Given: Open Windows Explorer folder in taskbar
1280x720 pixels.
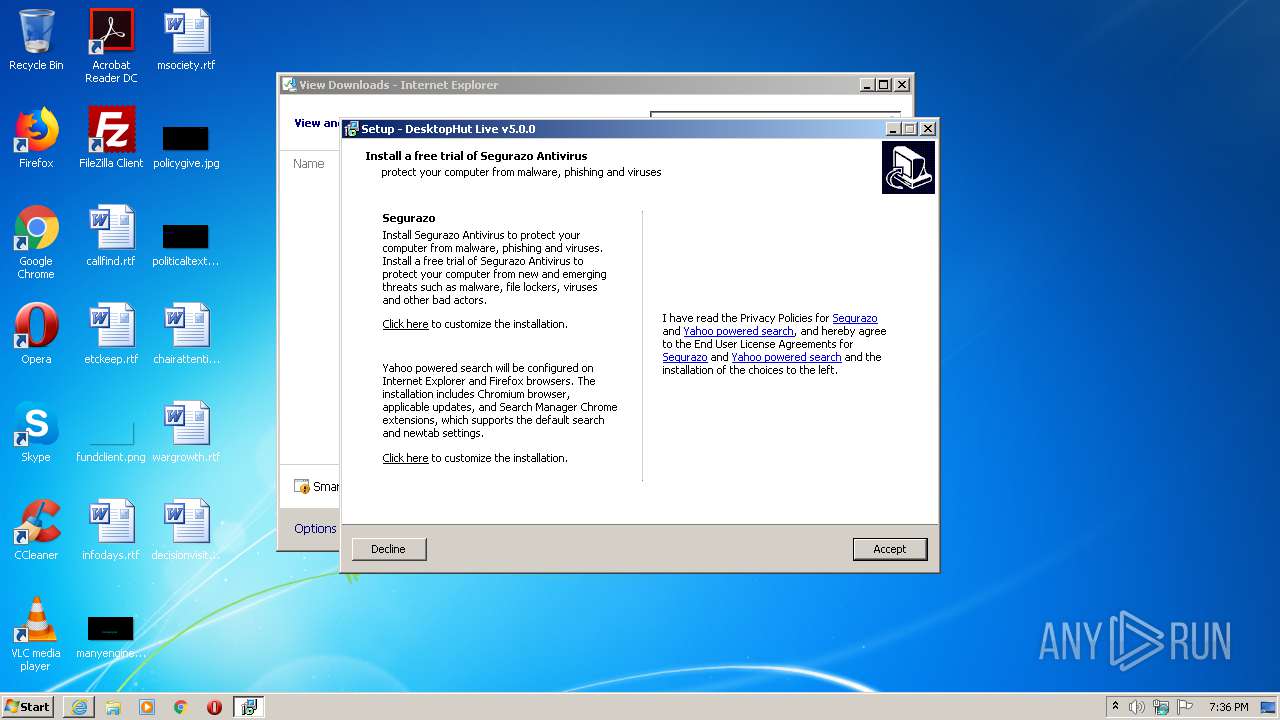Looking at the screenshot, I should [113, 707].
